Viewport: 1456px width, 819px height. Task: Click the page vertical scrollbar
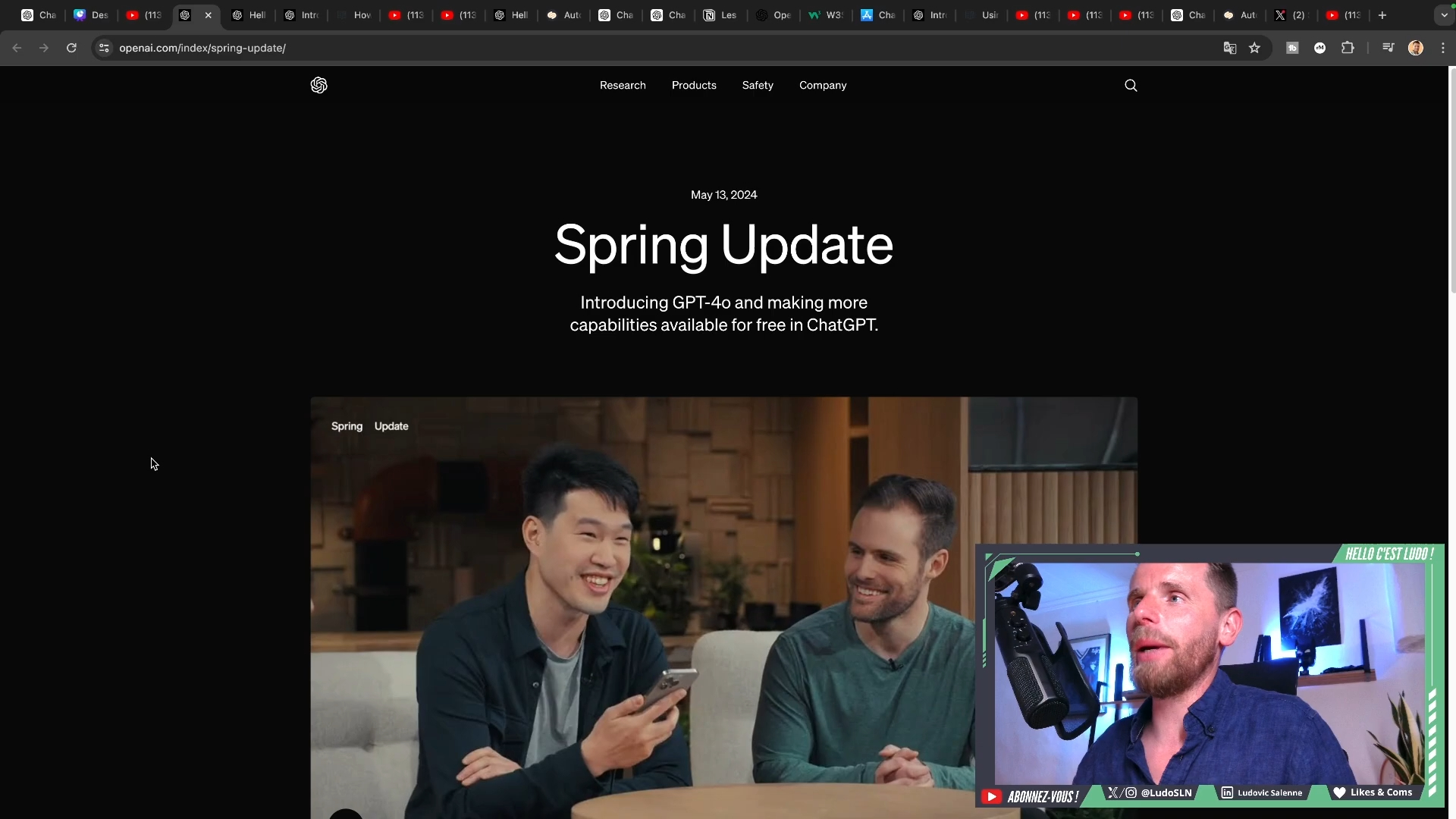pos(1451,180)
